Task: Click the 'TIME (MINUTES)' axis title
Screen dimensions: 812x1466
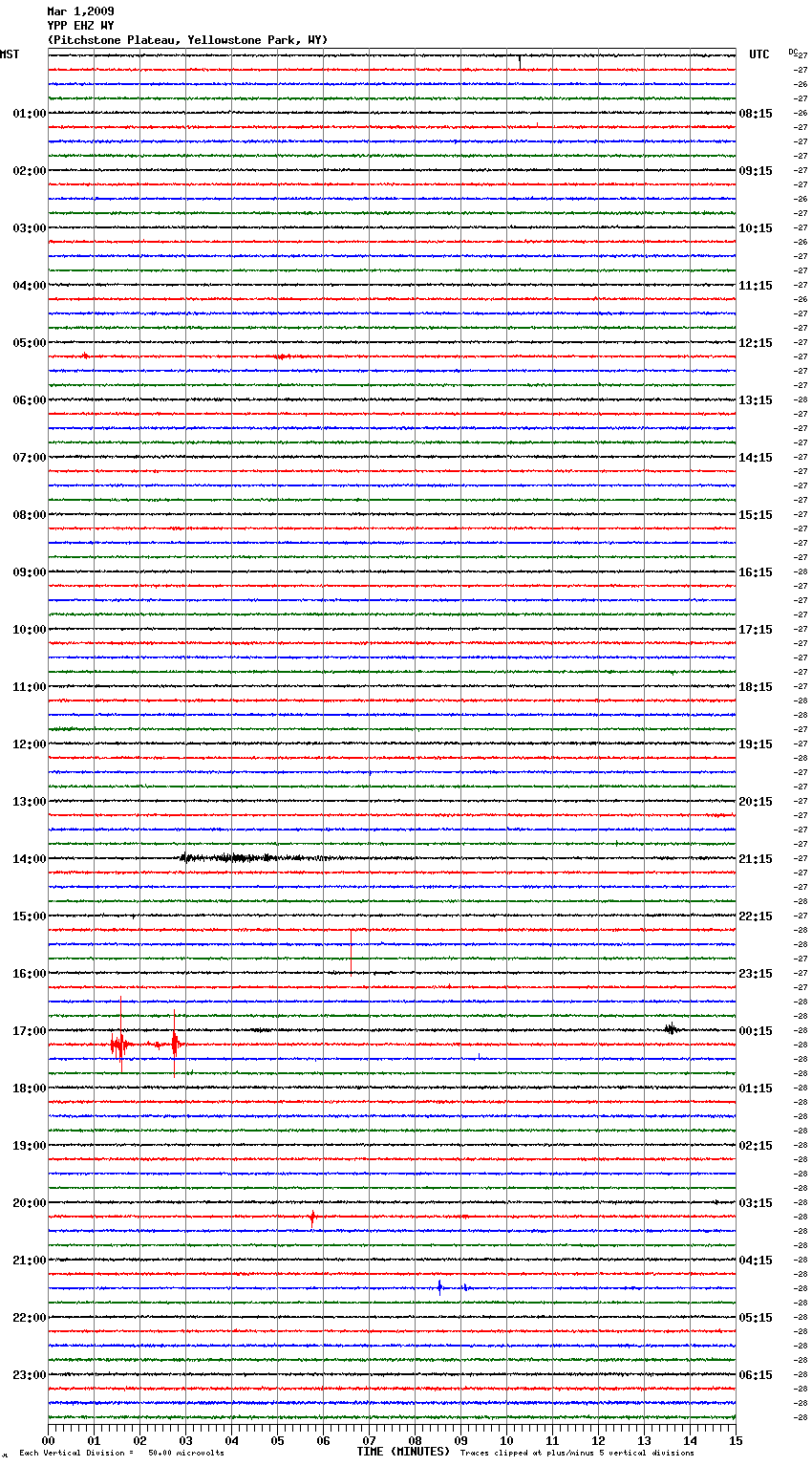Action: (403, 1452)
